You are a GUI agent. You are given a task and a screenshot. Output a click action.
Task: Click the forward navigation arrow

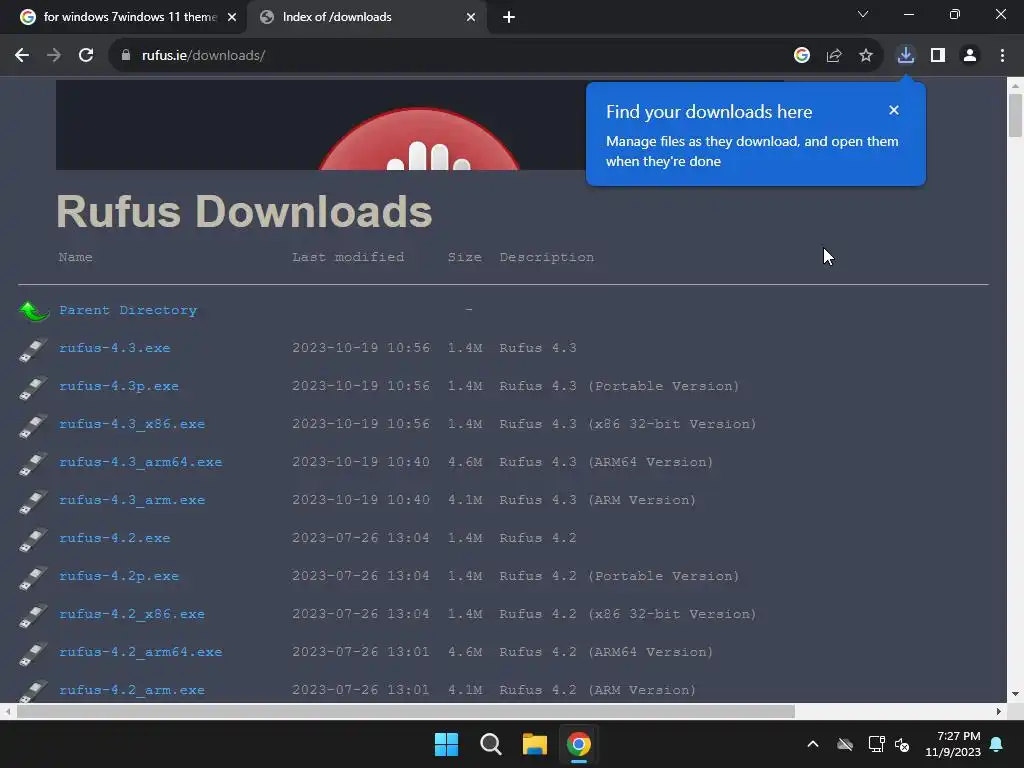54,56
